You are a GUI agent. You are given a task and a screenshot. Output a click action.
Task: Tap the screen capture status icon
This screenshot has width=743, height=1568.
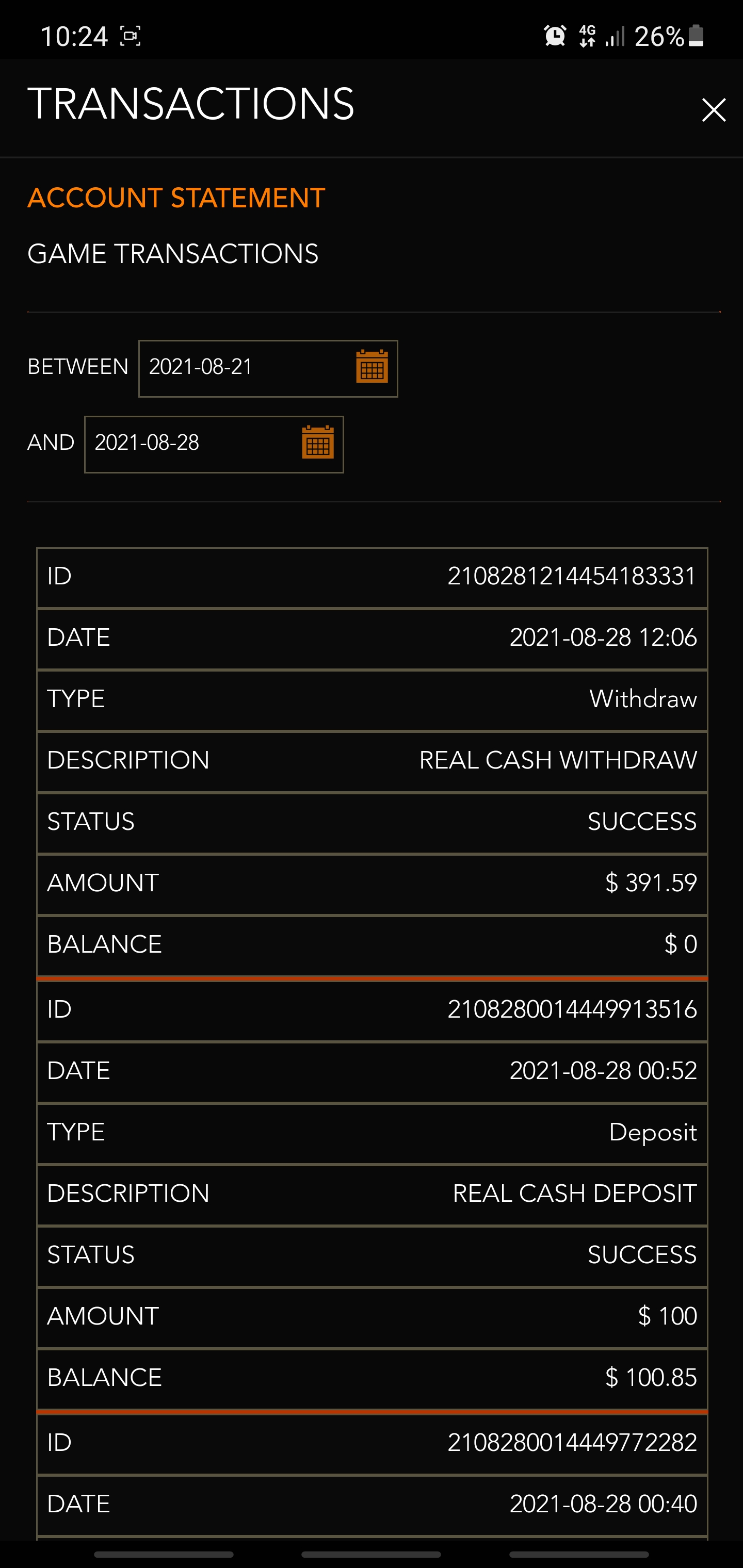click(x=131, y=37)
